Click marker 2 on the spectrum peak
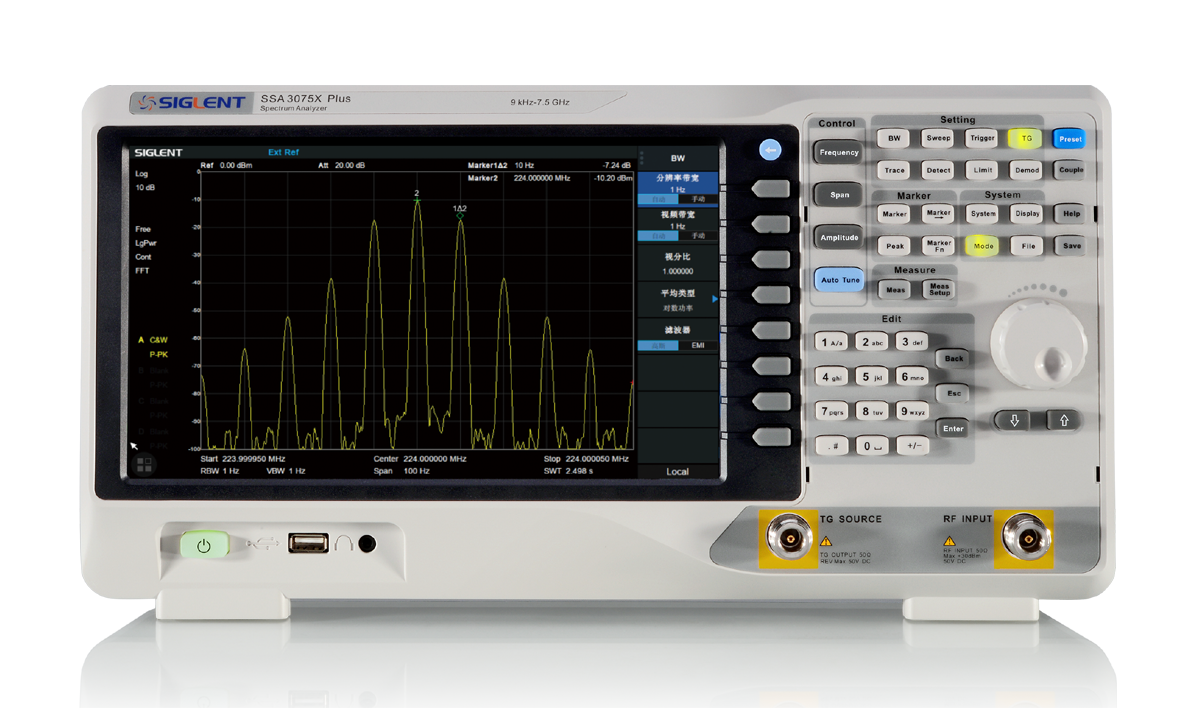Screen dimensions: 1200x708 click(417, 200)
